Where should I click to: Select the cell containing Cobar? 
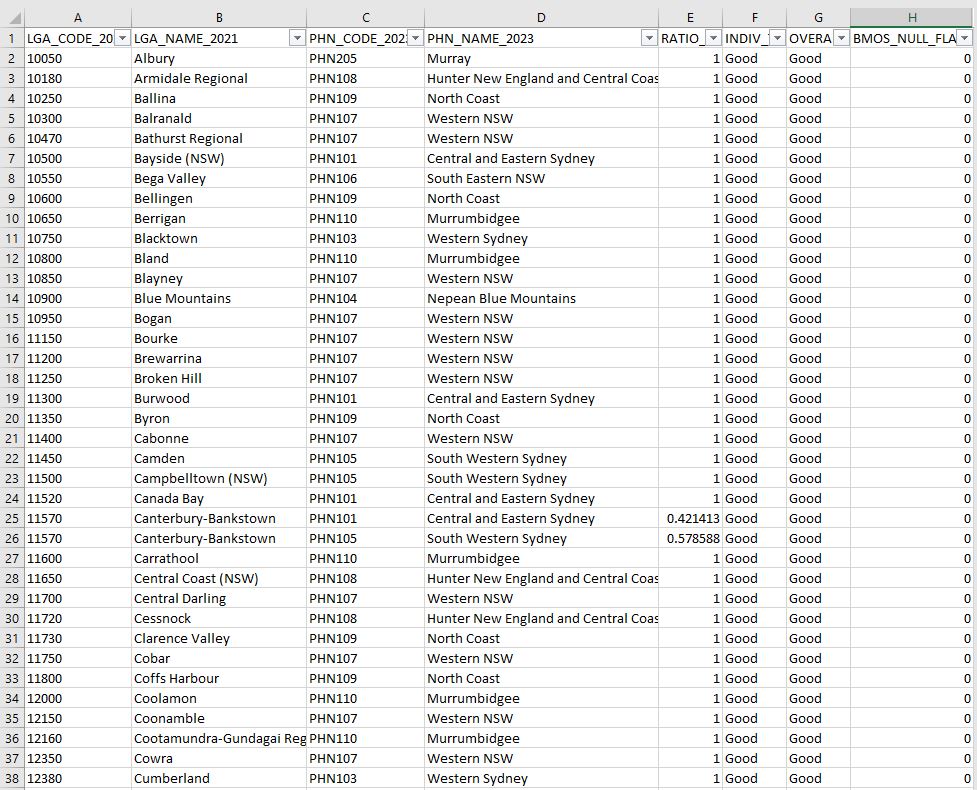[219, 659]
